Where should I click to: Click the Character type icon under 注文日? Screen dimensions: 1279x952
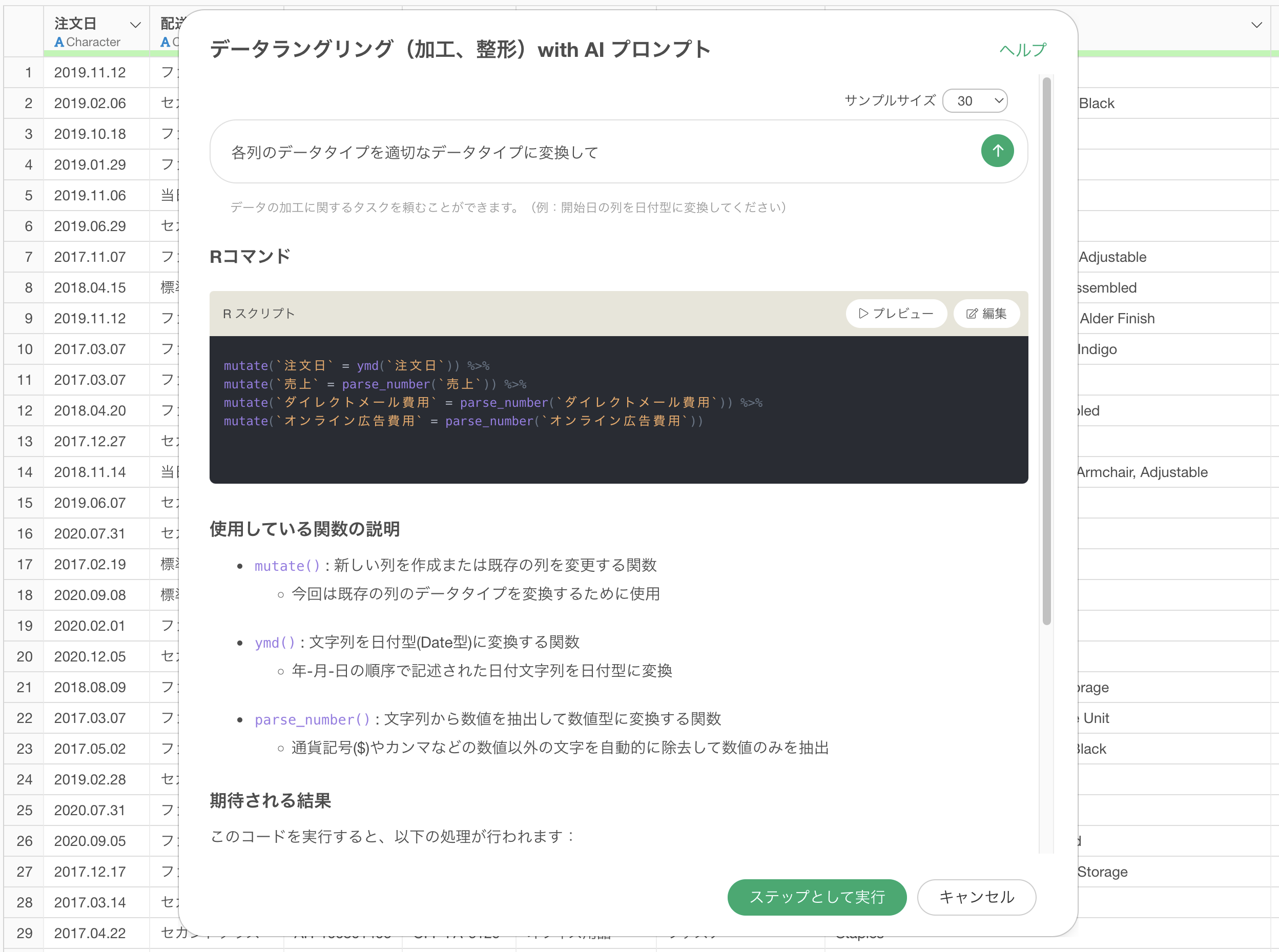(59, 42)
